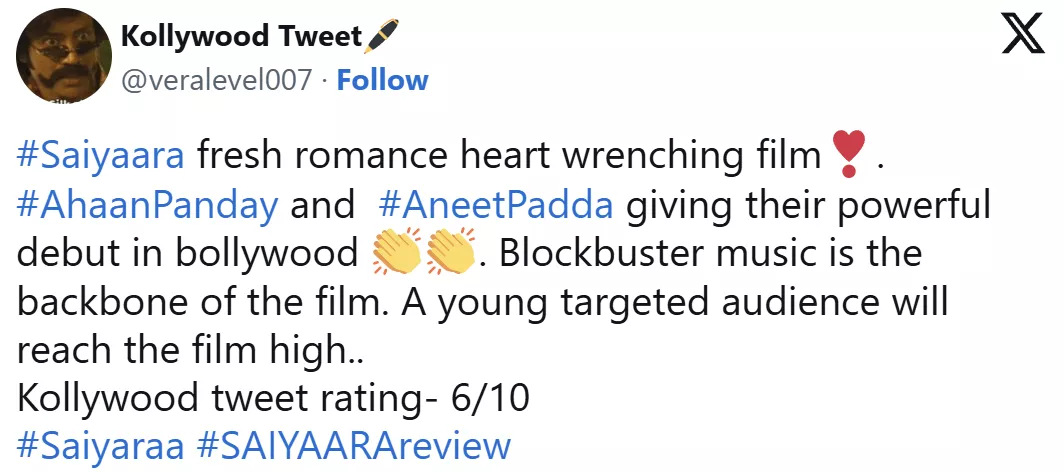The width and height of the screenshot is (1064, 472).
Task: Follow the Kollywood Tweet account
Action: point(382,80)
